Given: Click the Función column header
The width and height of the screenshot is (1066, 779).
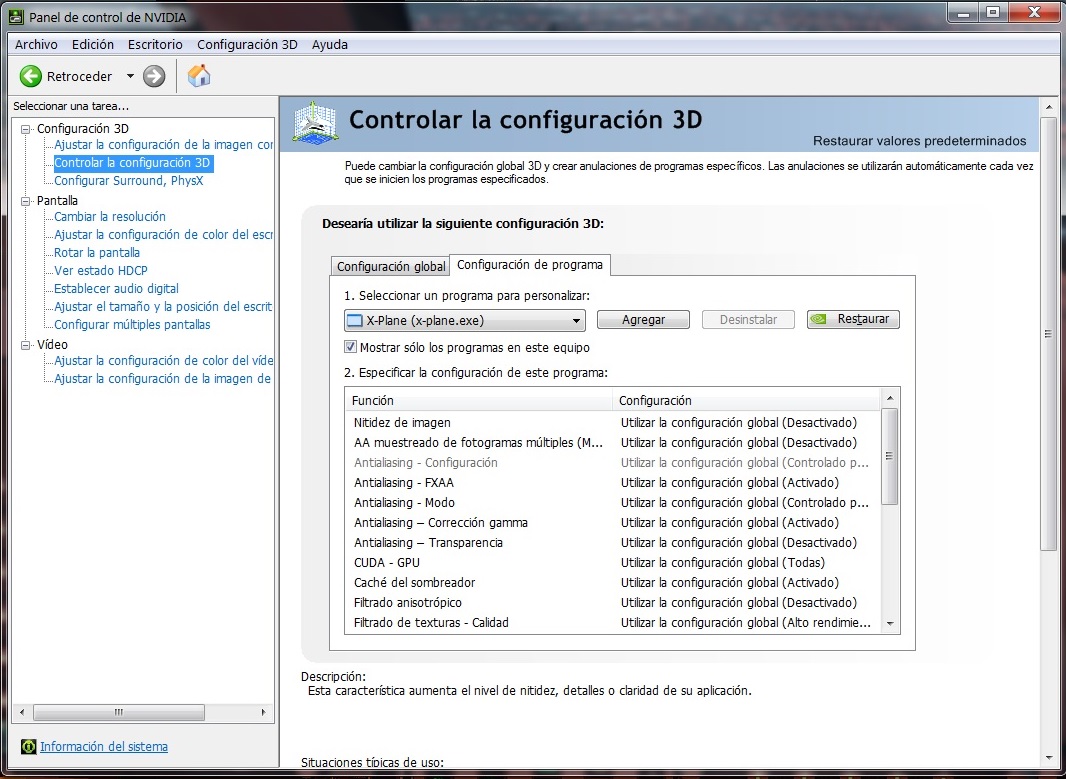Looking at the screenshot, I should [x=479, y=400].
